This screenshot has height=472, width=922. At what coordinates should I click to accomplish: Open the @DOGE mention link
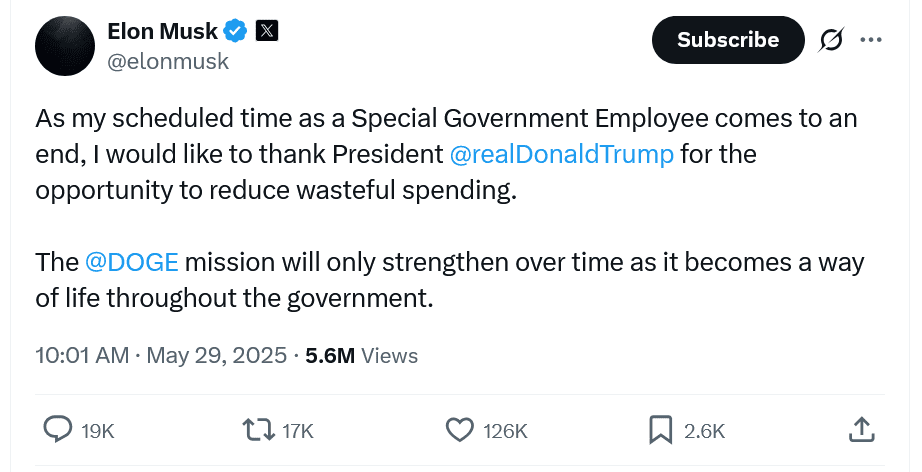(x=132, y=262)
